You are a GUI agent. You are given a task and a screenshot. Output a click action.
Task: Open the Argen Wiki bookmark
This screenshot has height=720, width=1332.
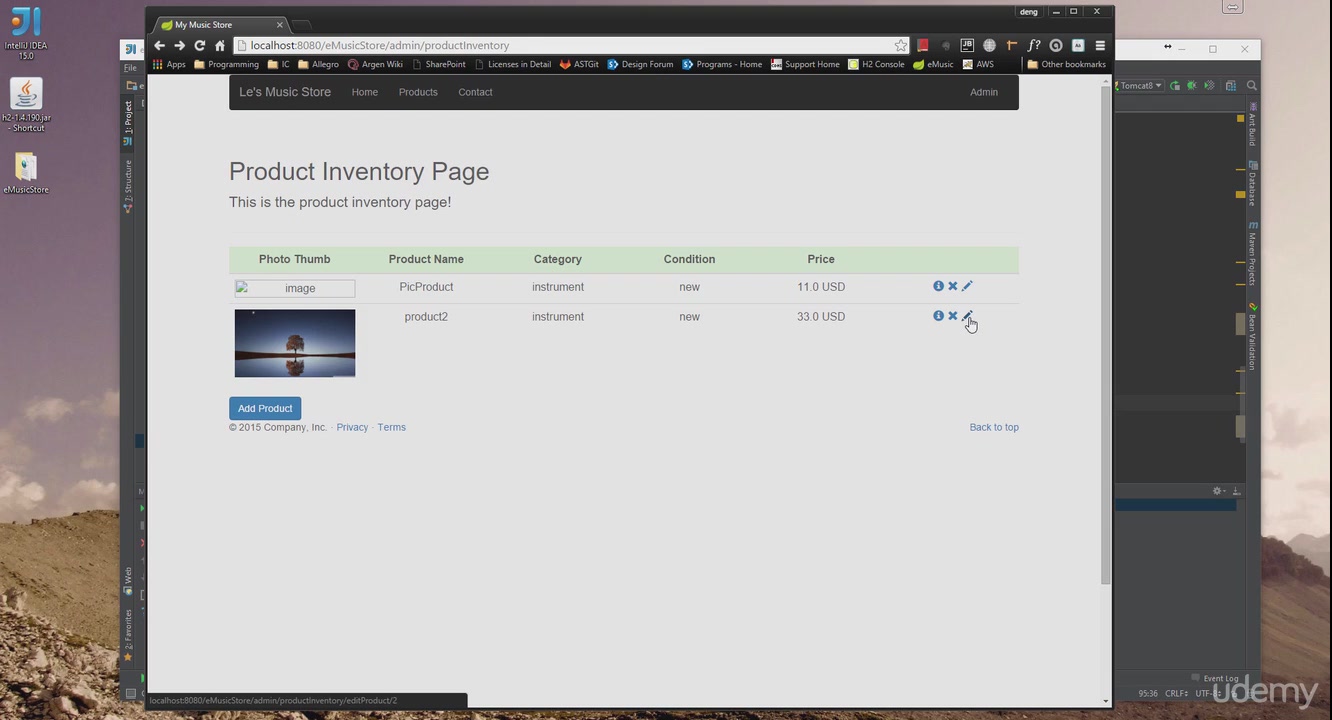[x=375, y=64]
